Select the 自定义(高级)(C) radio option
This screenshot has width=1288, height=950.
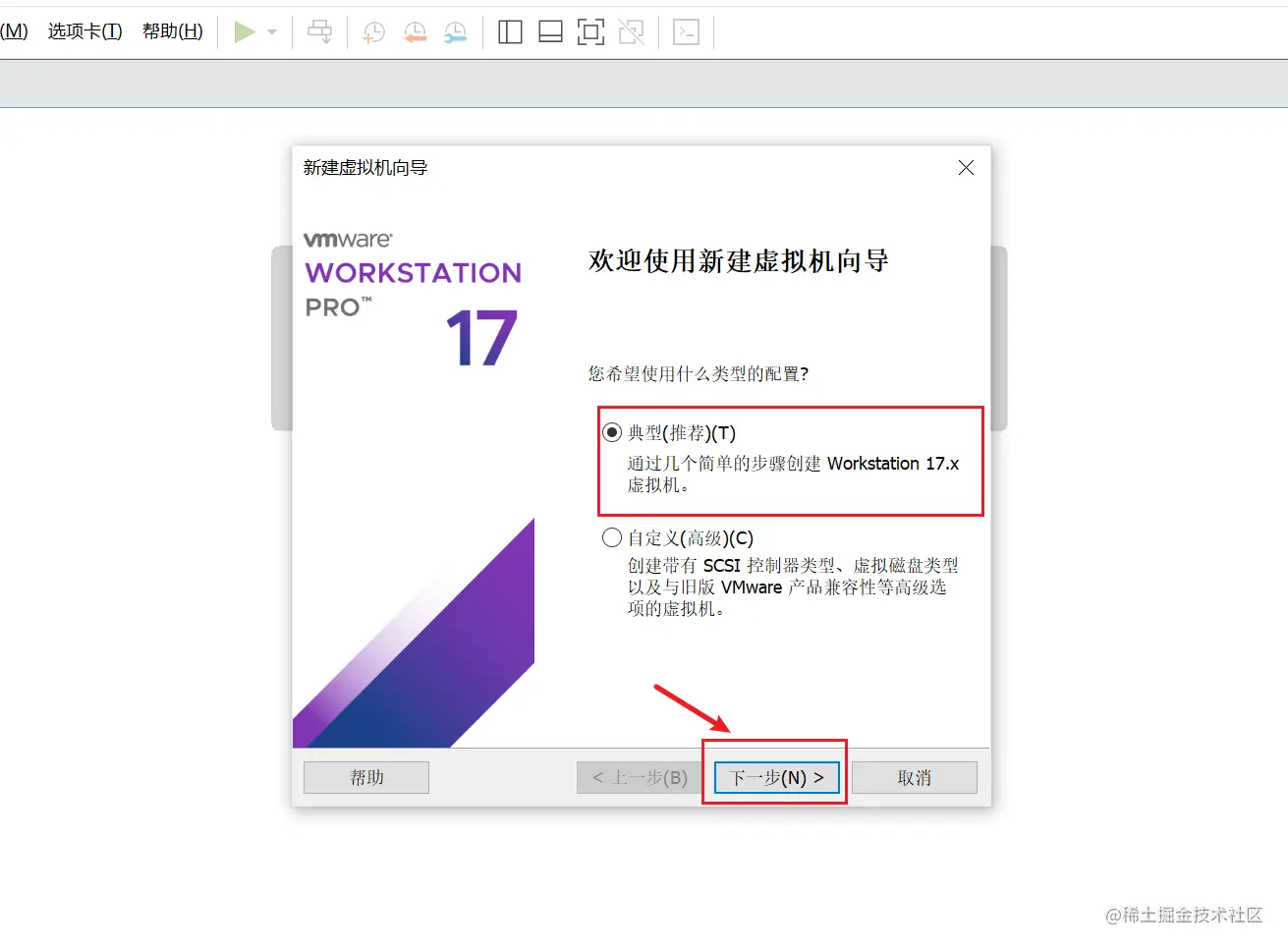pyautogui.click(x=612, y=537)
